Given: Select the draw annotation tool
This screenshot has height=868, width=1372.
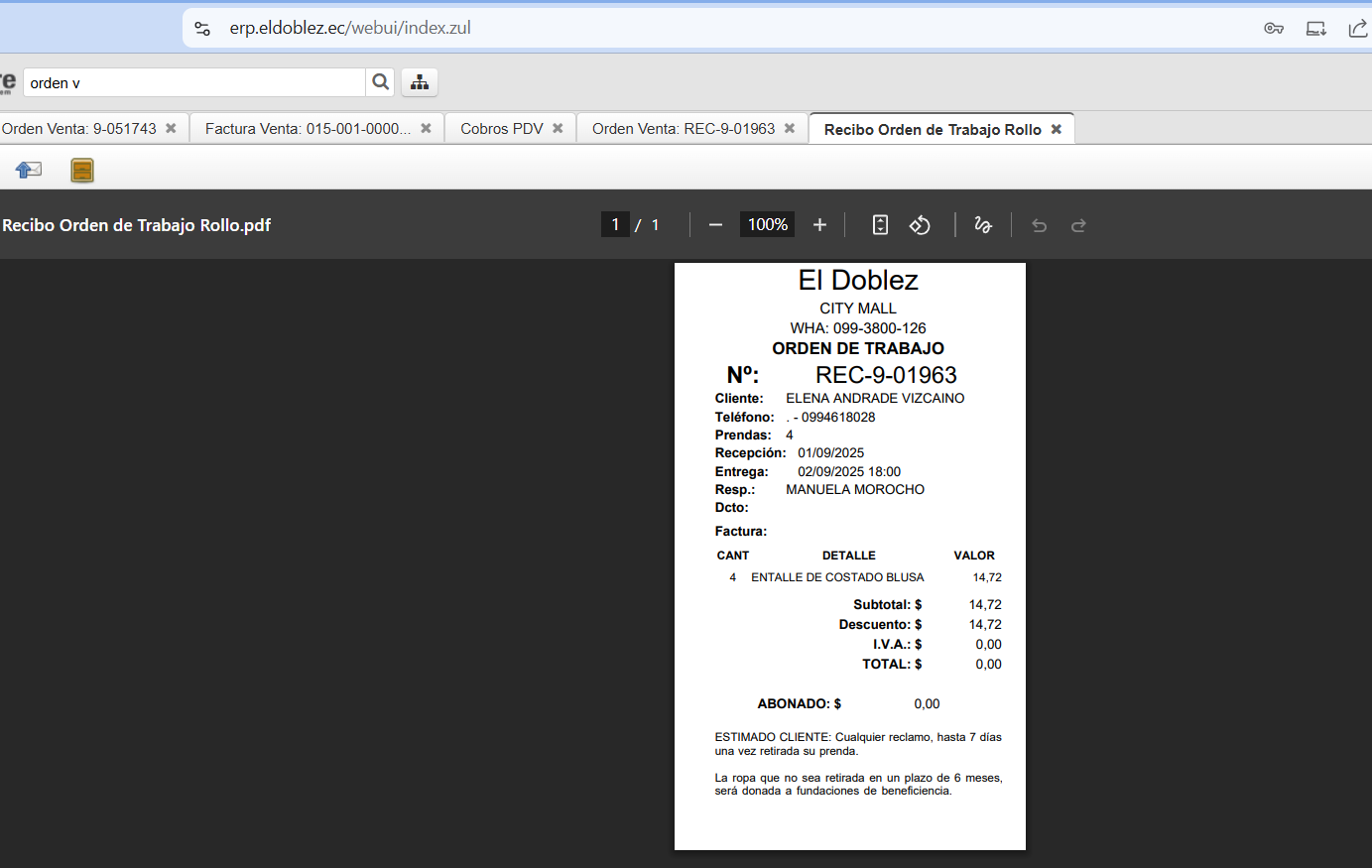Looking at the screenshot, I should (x=983, y=225).
